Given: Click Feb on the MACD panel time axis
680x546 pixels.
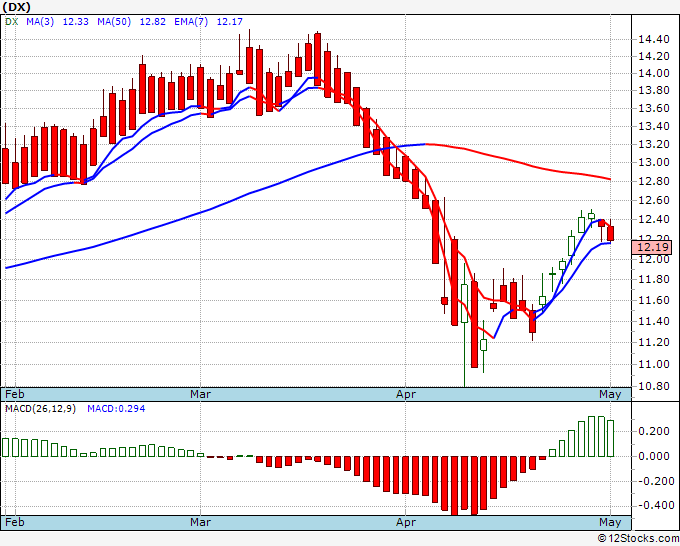Looking at the screenshot, I should pos(14,522).
